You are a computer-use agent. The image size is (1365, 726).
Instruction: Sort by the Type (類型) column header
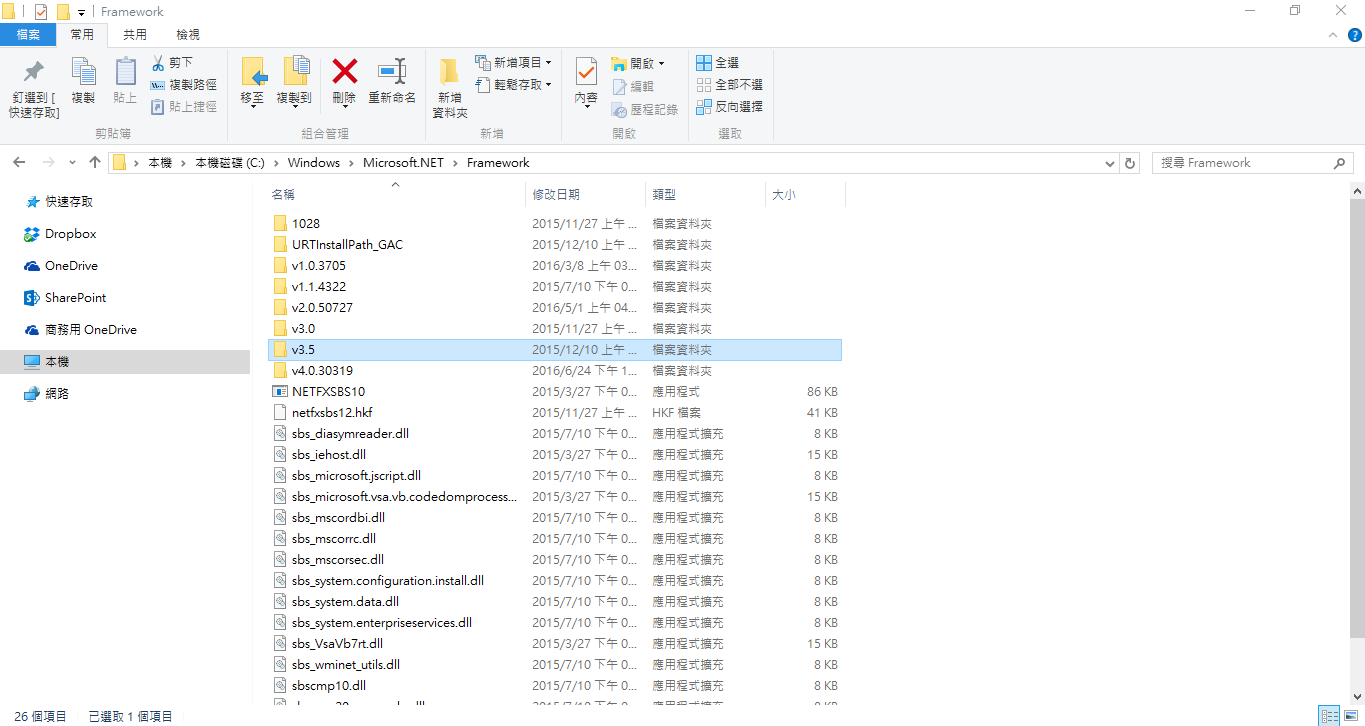pyautogui.click(x=705, y=195)
